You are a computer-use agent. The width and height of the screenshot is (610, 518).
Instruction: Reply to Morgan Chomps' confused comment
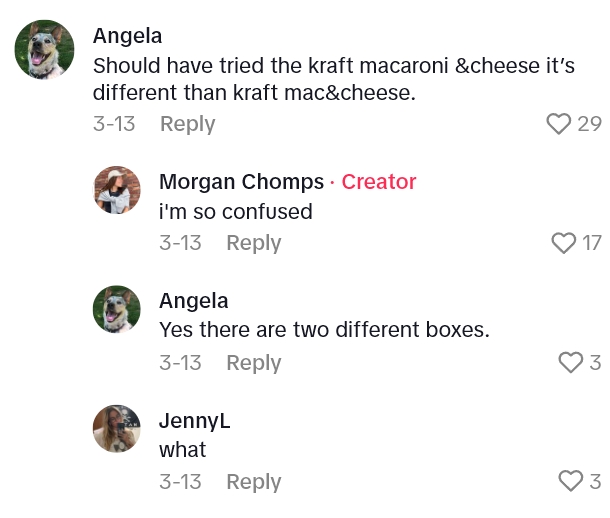[x=253, y=243]
